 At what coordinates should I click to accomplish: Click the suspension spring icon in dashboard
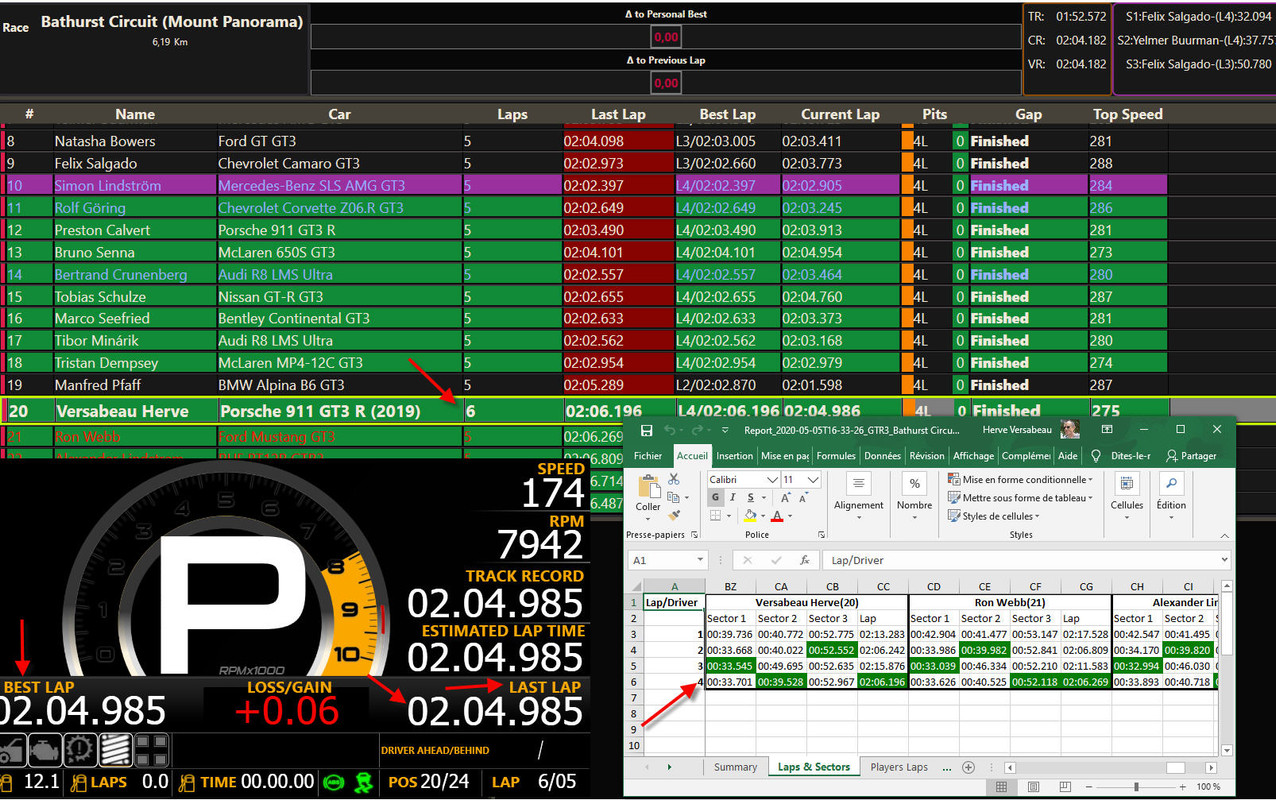click(x=116, y=749)
